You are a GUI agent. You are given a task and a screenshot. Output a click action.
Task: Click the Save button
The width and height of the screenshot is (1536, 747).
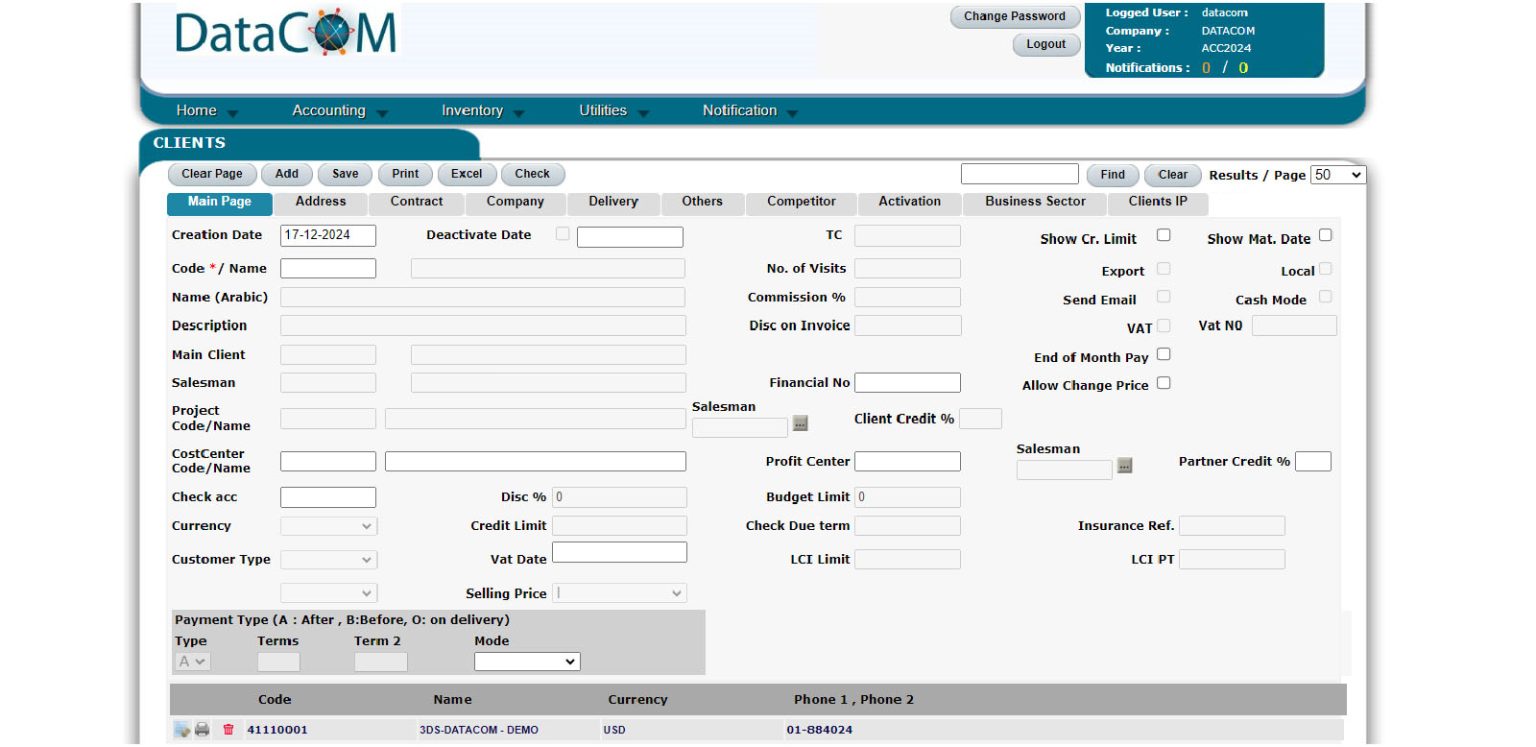click(x=344, y=174)
